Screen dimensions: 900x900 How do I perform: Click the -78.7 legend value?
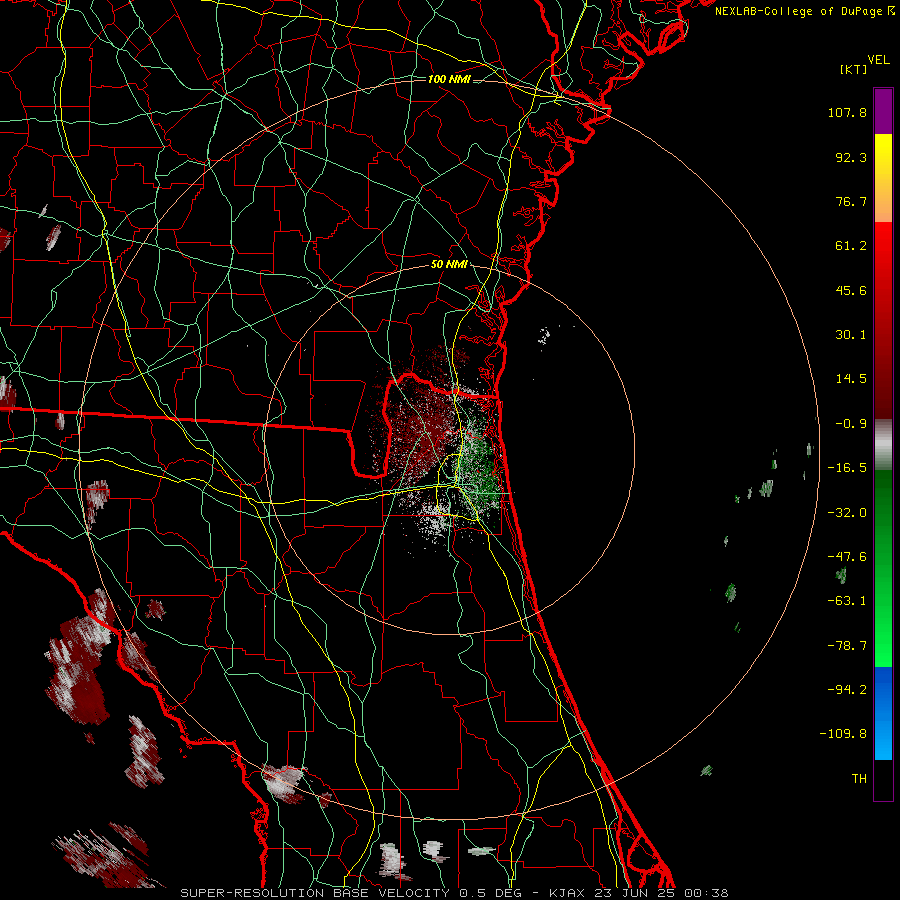coord(847,646)
